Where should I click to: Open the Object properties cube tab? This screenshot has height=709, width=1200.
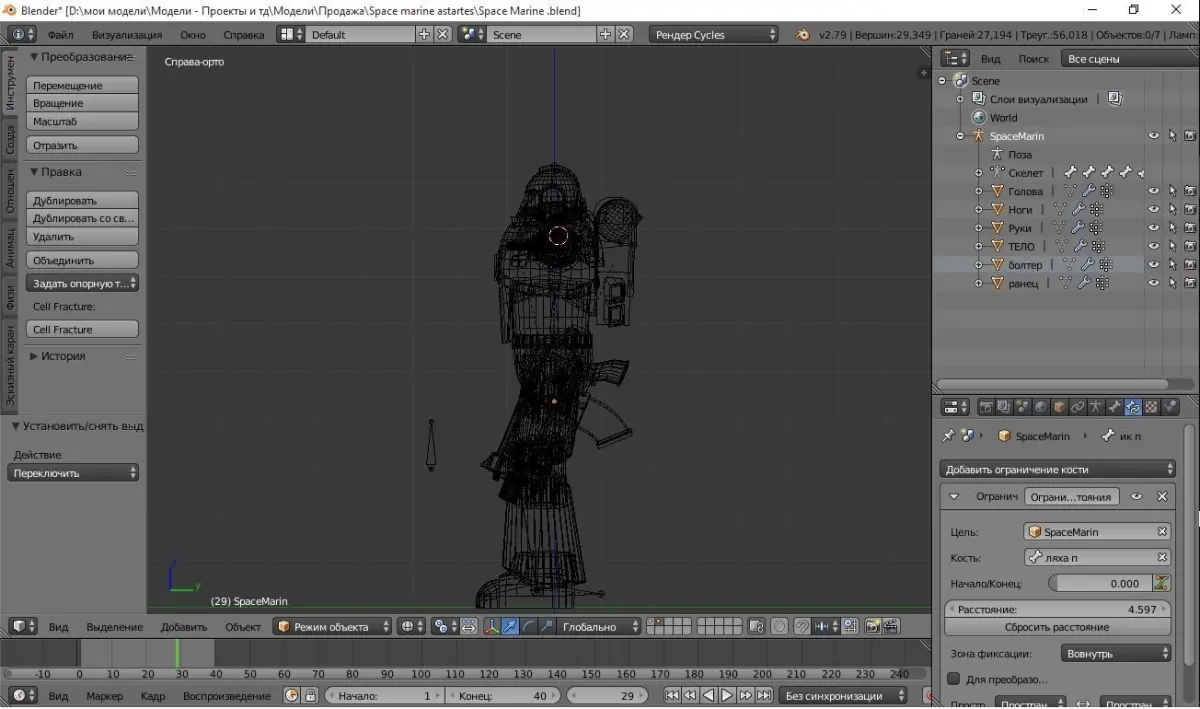click(x=1059, y=407)
